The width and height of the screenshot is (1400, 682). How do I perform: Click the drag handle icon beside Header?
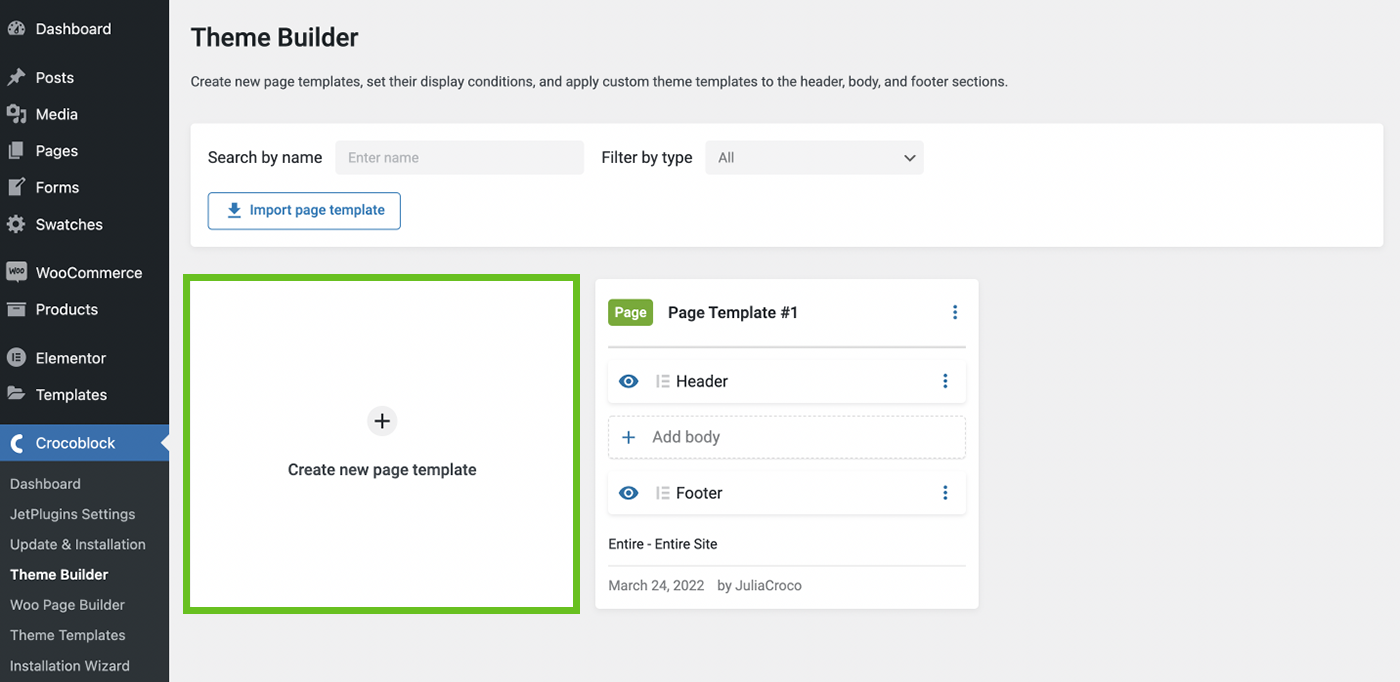(662, 381)
